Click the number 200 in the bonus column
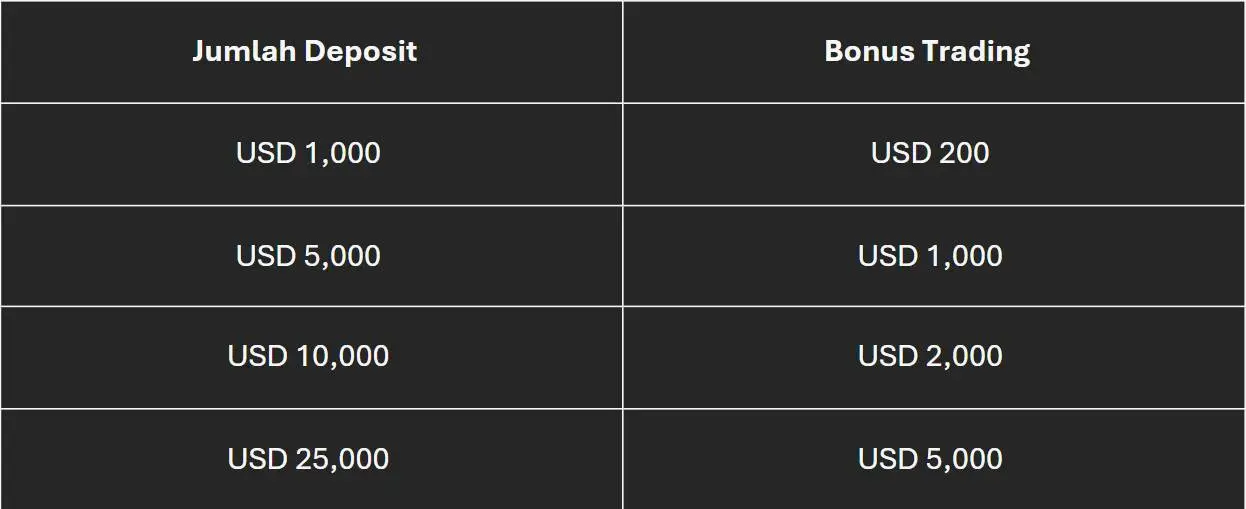The image size is (1246, 509). point(964,153)
